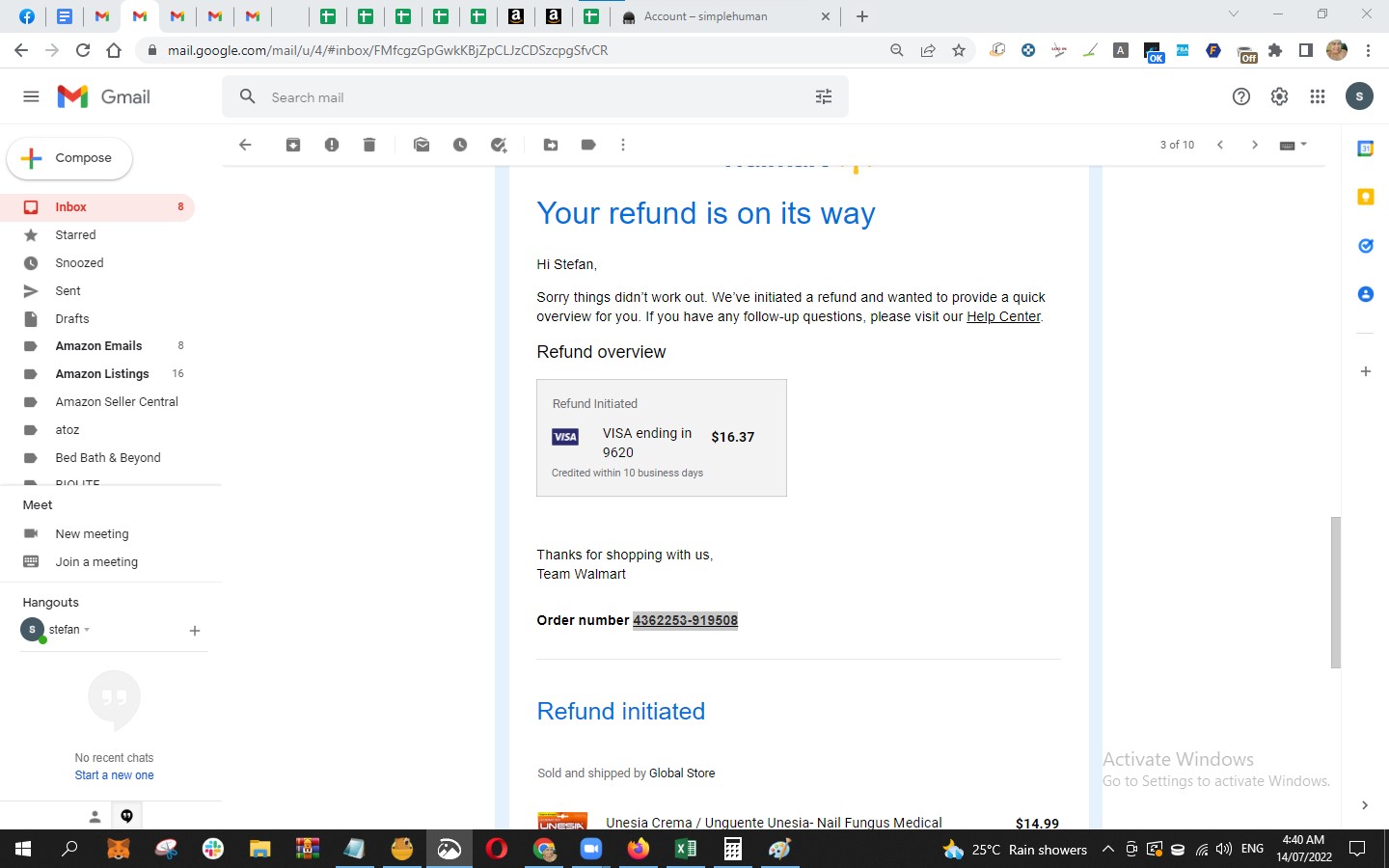Report this email as spam
1389x868 pixels.
click(x=332, y=145)
